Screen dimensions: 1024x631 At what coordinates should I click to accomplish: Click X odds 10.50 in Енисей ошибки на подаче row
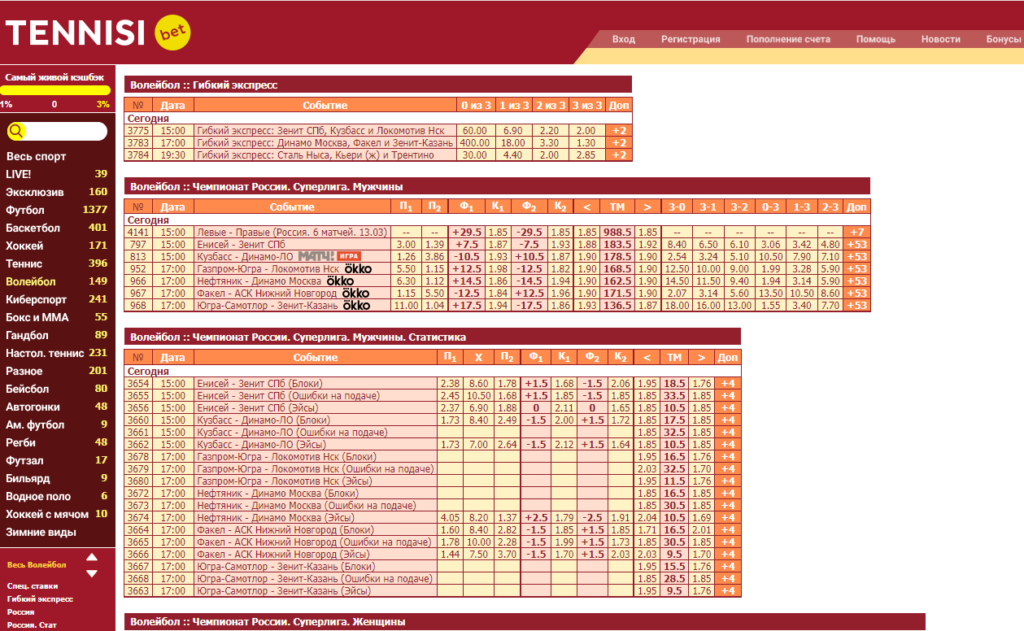point(478,396)
